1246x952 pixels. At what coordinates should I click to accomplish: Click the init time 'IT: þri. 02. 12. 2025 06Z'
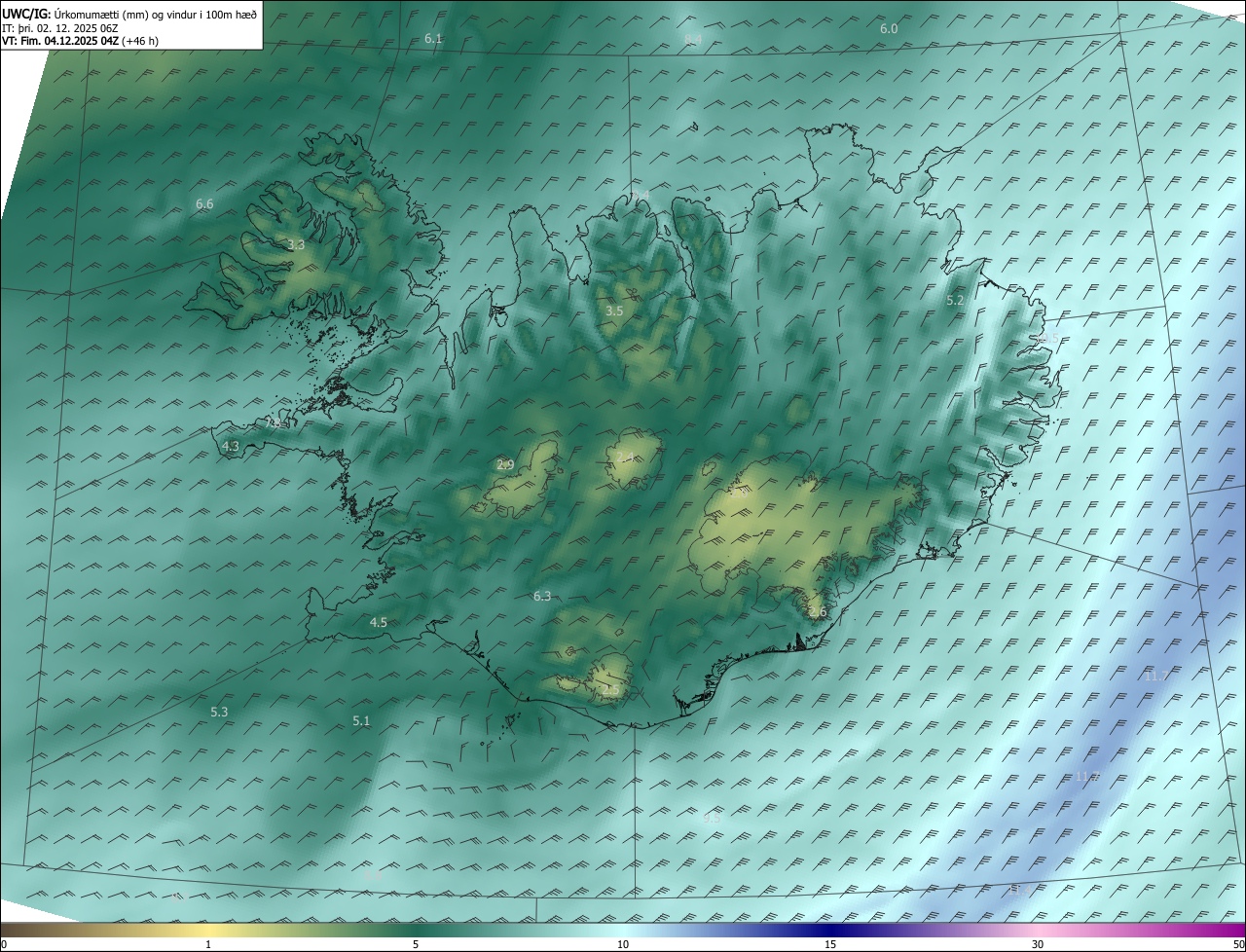[61, 28]
